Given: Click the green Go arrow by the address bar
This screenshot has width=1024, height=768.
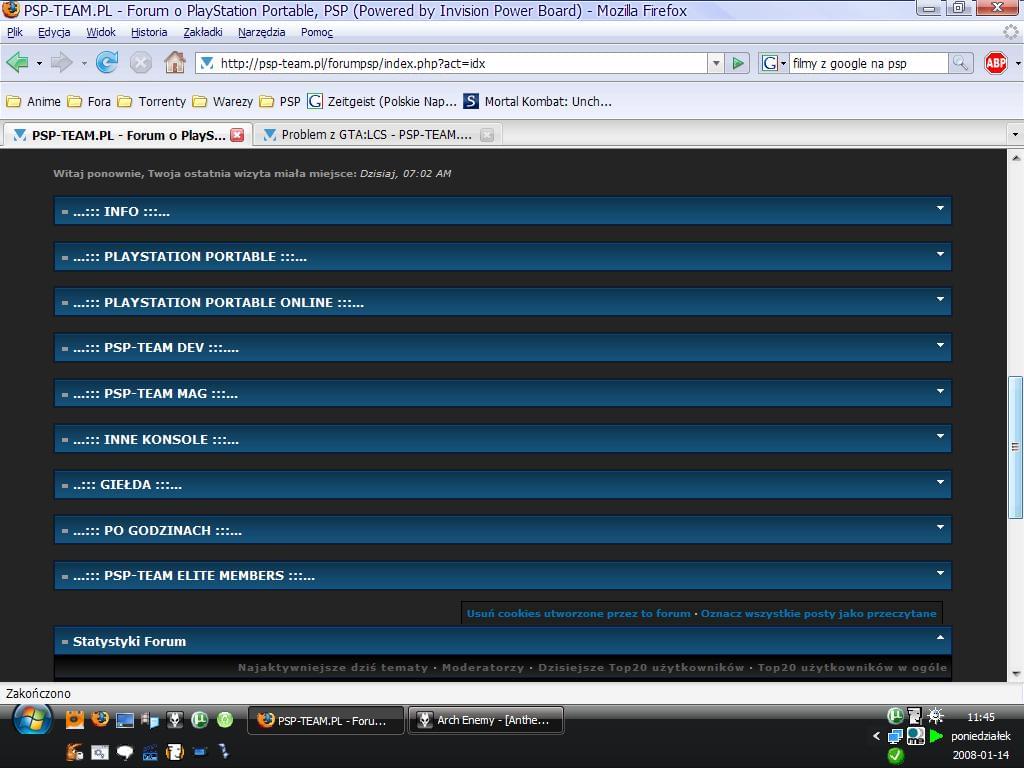Looking at the screenshot, I should point(738,63).
